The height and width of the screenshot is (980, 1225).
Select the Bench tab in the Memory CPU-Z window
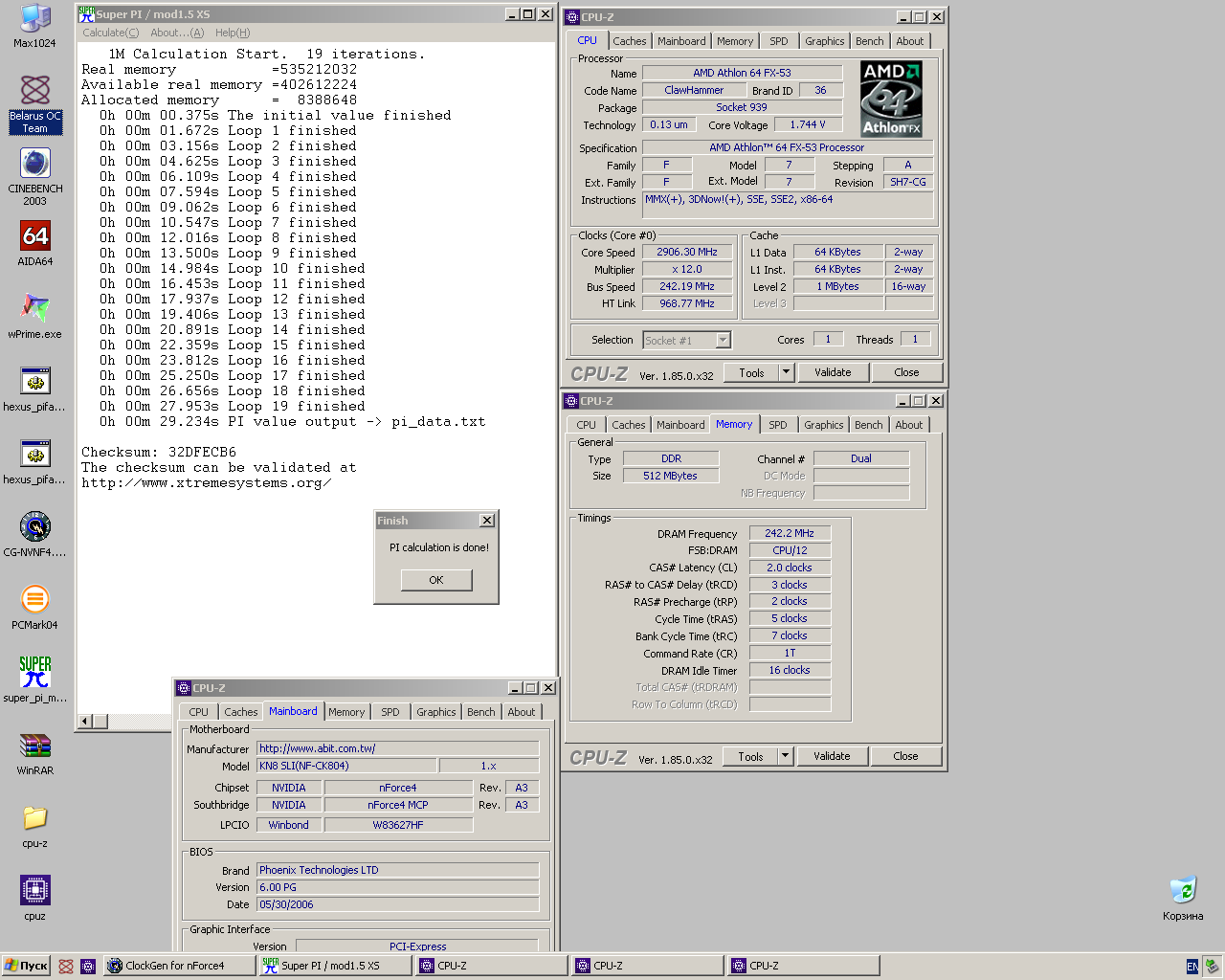pyautogui.click(x=869, y=425)
